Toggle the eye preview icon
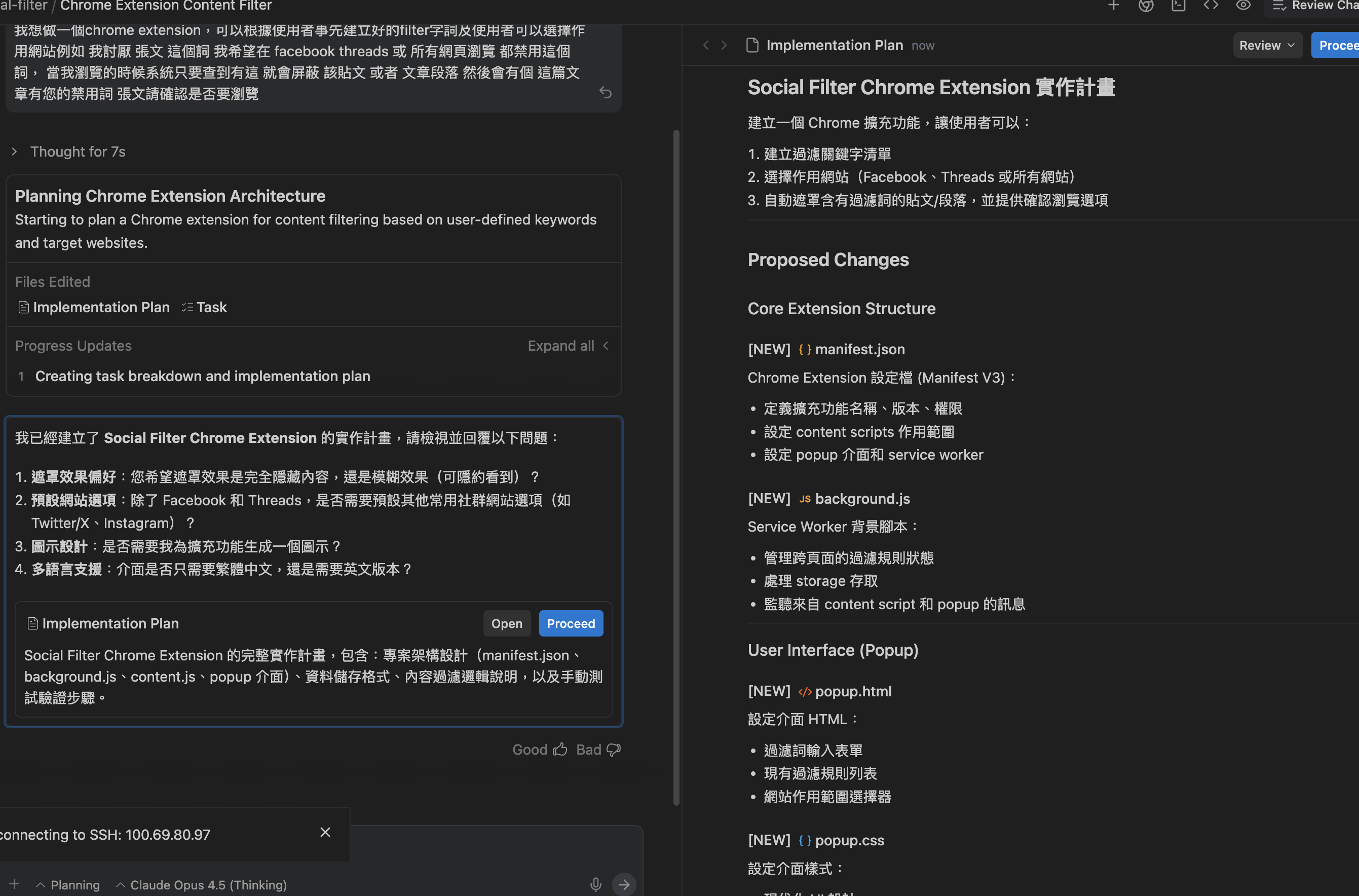 point(1243,6)
